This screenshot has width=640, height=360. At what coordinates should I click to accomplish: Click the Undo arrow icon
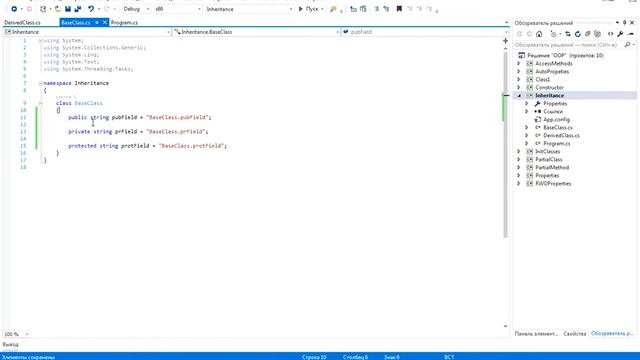(91, 9)
